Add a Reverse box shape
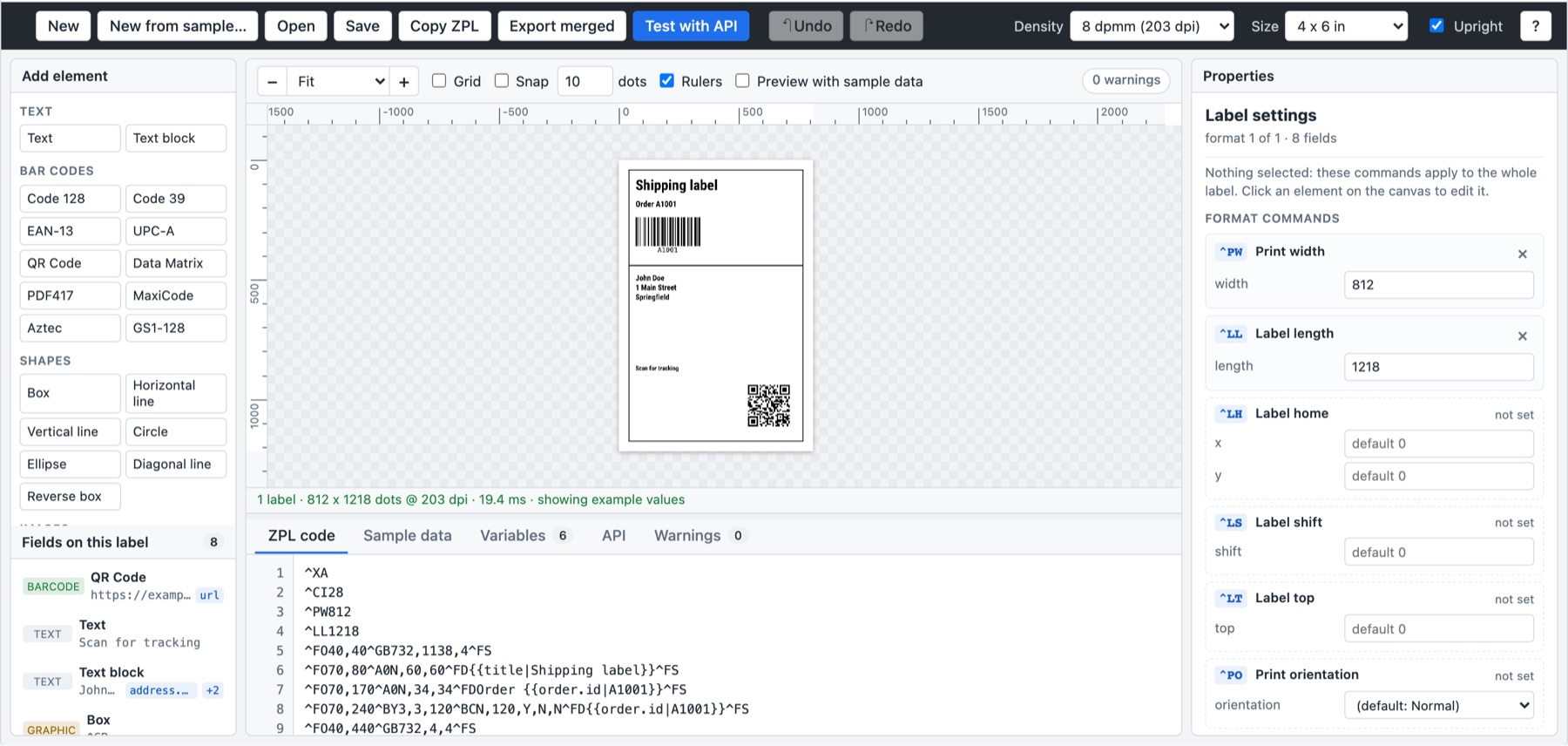 70,497
